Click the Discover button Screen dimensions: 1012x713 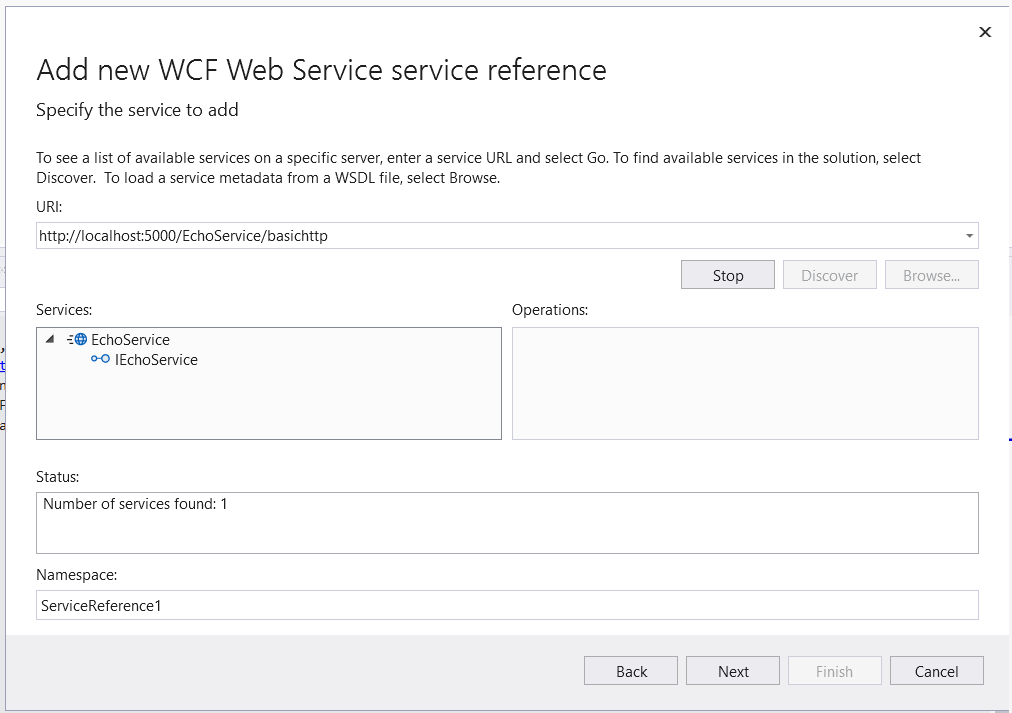pos(829,275)
